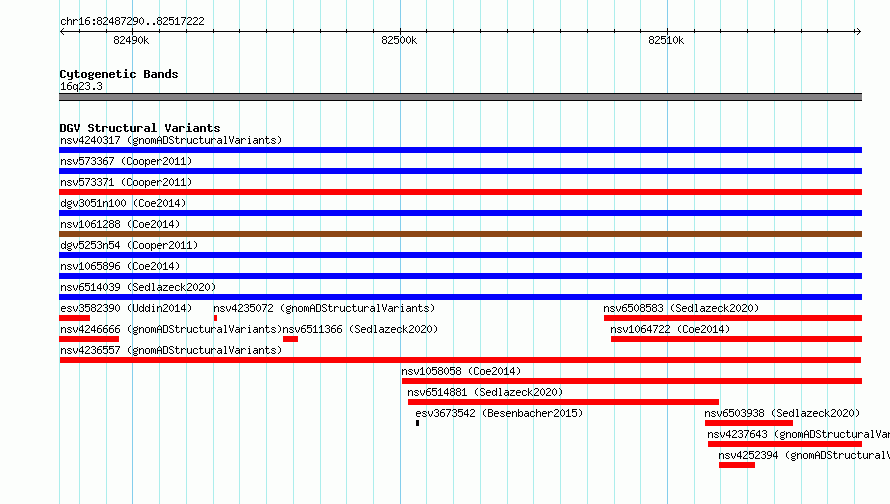
Task: Click the blue dgv5253n54 variant bar
Action: coord(460,255)
